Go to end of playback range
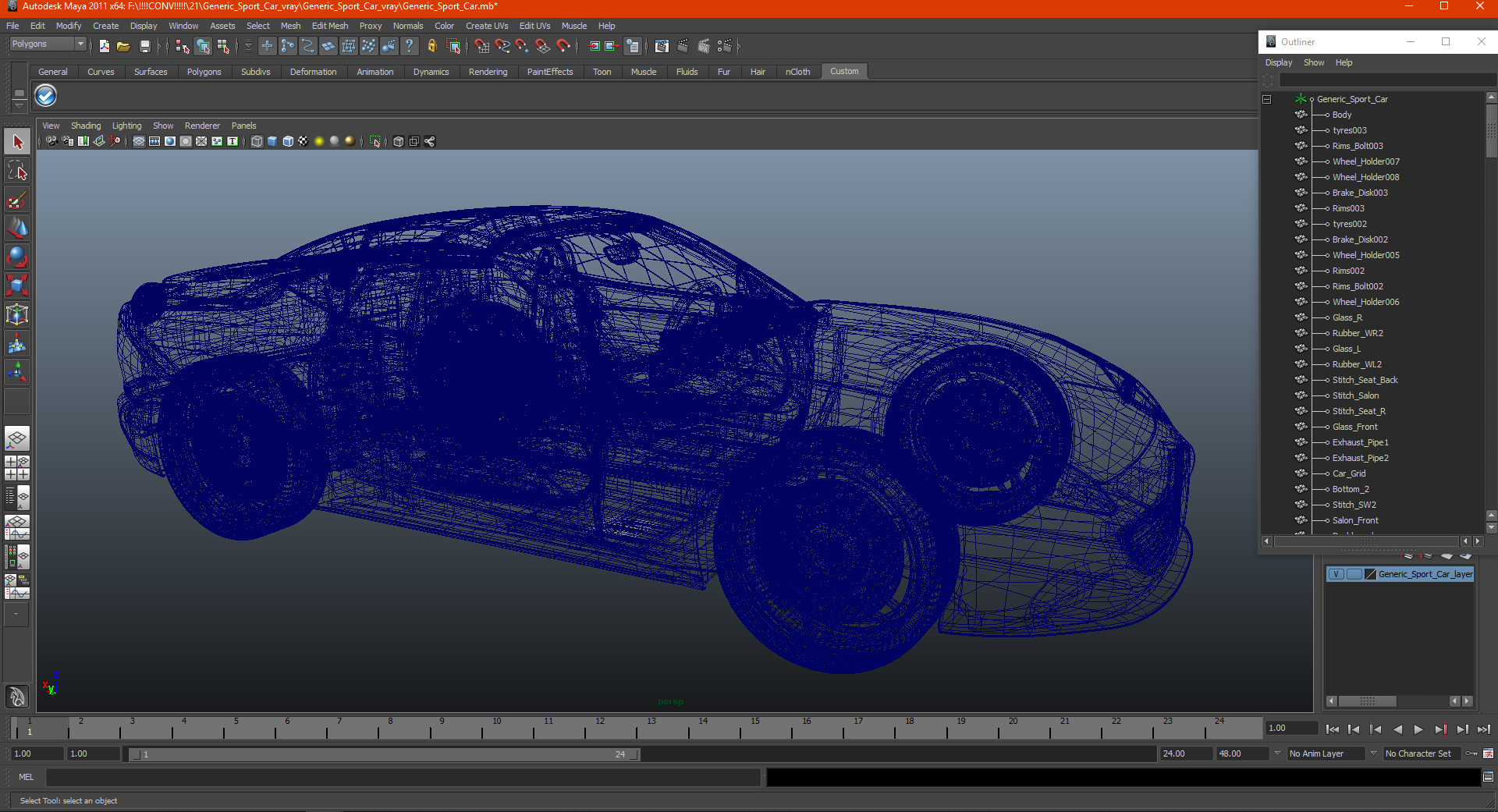This screenshot has width=1498, height=812. pyautogui.click(x=1483, y=729)
